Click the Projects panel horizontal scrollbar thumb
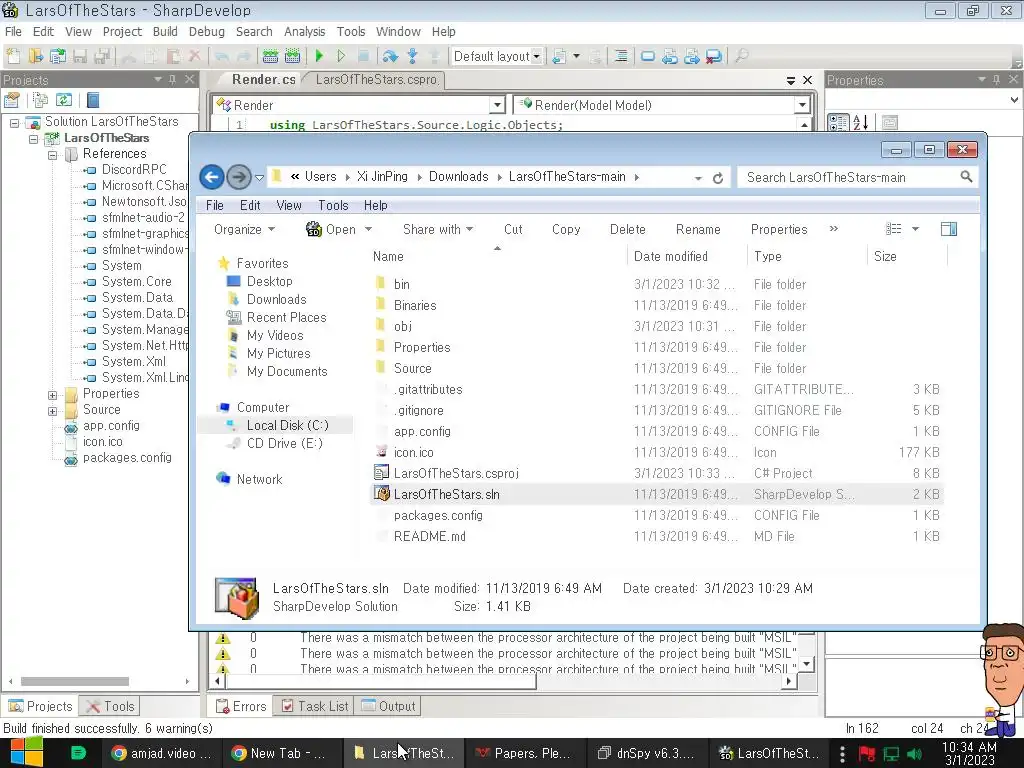Viewport: 1024px width, 768px height. click(74, 681)
